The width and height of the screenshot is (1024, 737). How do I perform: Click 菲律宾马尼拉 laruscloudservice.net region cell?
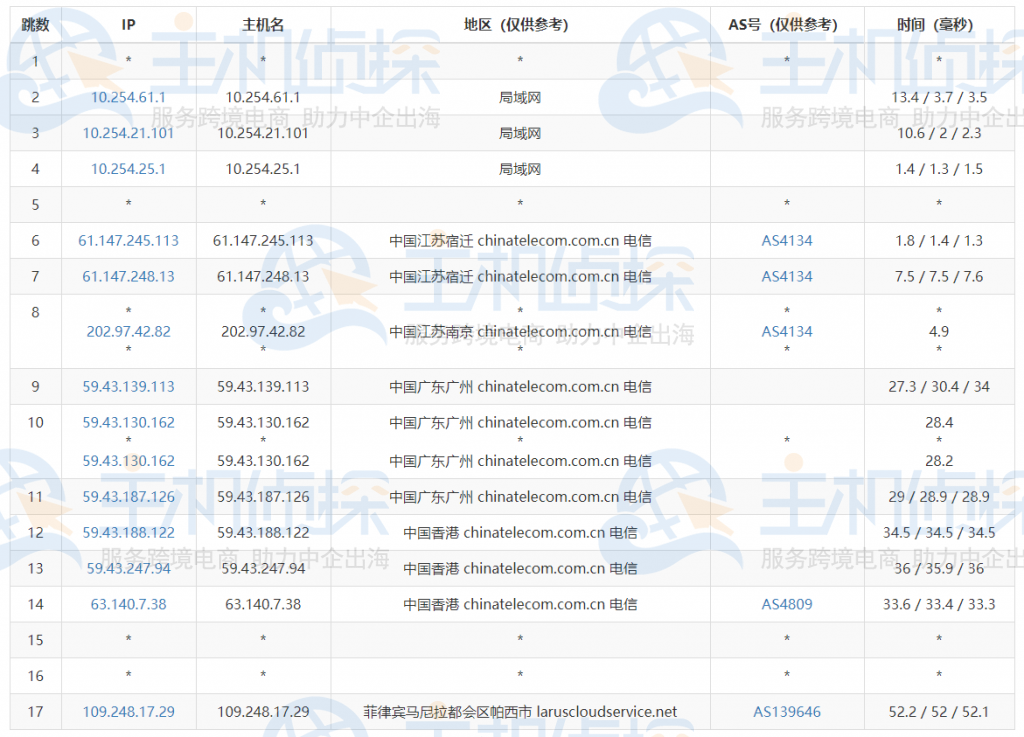tap(520, 712)
